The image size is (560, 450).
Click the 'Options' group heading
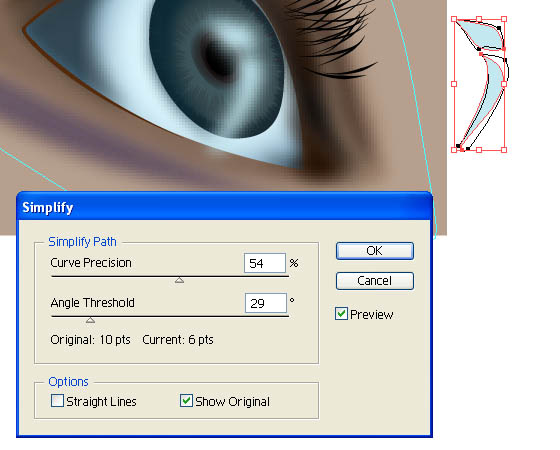68,382
